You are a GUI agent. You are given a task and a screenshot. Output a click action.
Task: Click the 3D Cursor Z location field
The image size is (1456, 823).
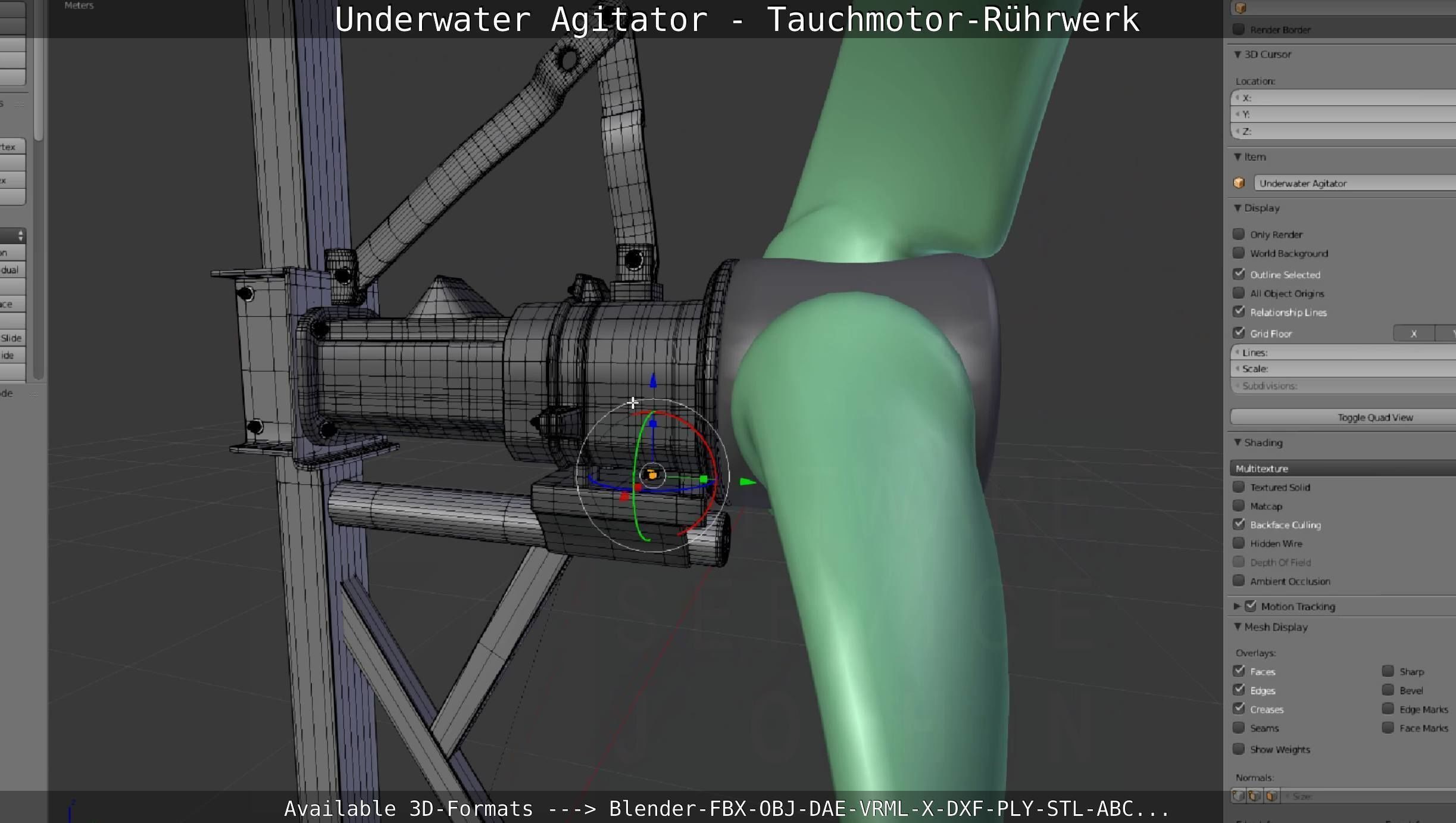pos(1343,131)
